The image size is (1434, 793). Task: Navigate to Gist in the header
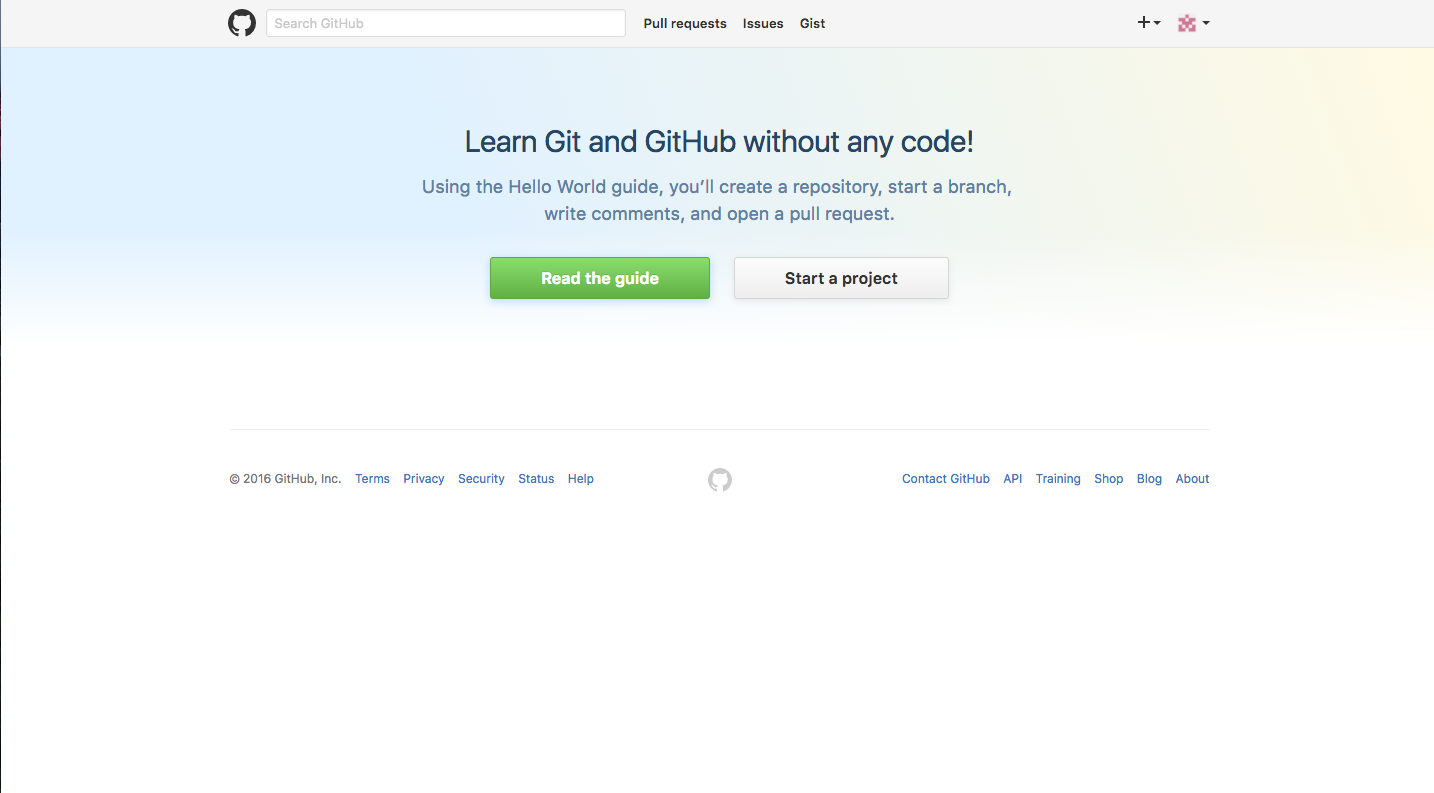coord(812,23)
